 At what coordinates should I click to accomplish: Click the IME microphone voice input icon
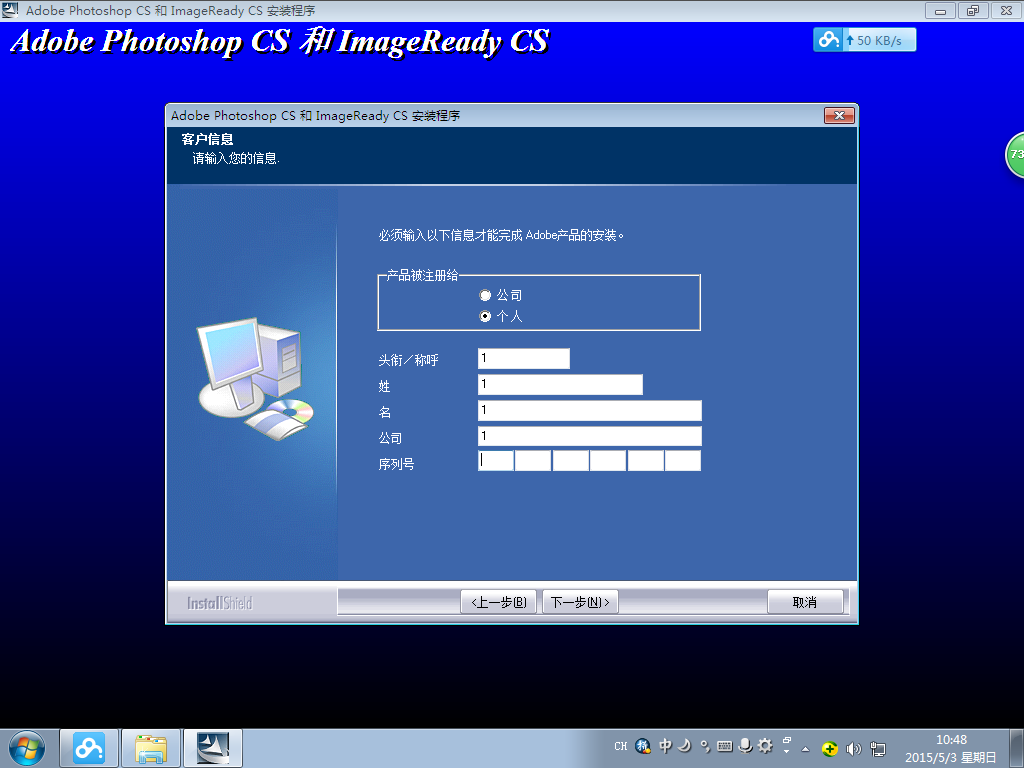pos(745,746)
